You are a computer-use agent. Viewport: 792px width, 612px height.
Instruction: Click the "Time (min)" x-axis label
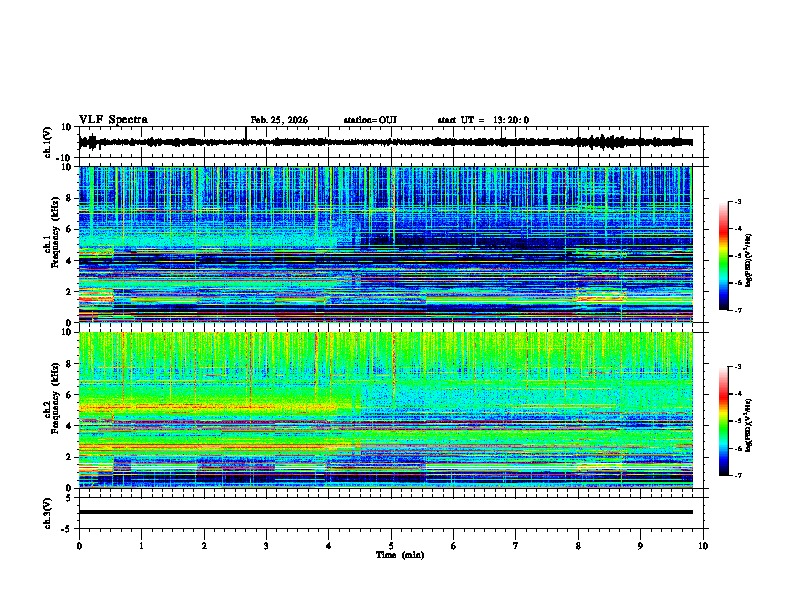(x=400, y=555)
